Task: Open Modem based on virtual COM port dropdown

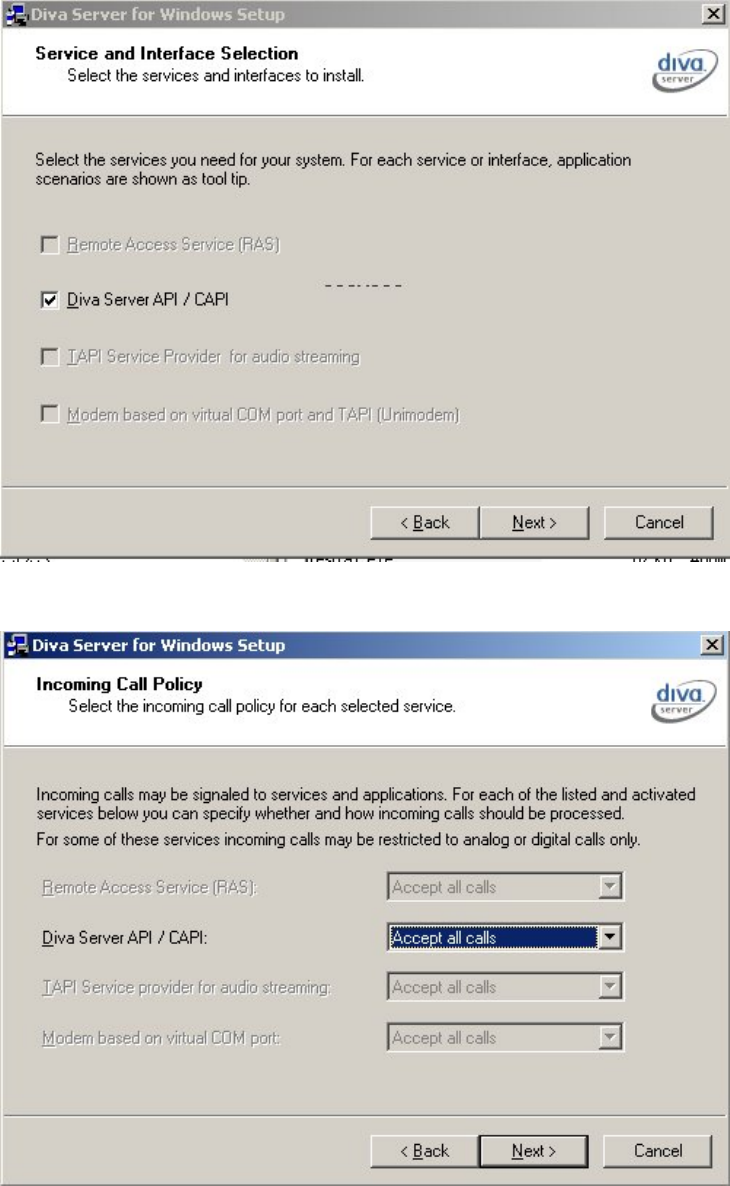Action: click(x=610, y=1037)
